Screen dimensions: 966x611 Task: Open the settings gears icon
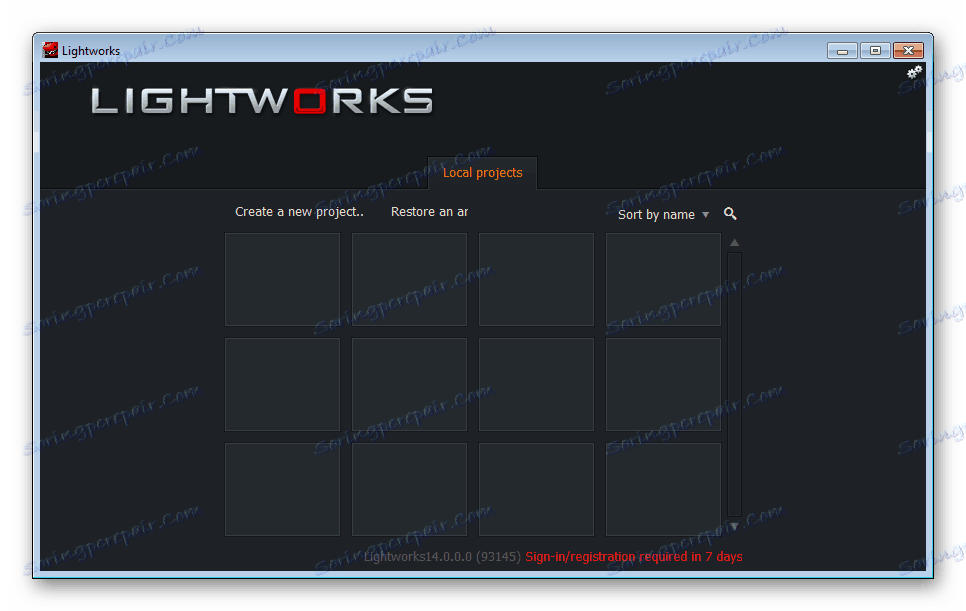[914, 73]
